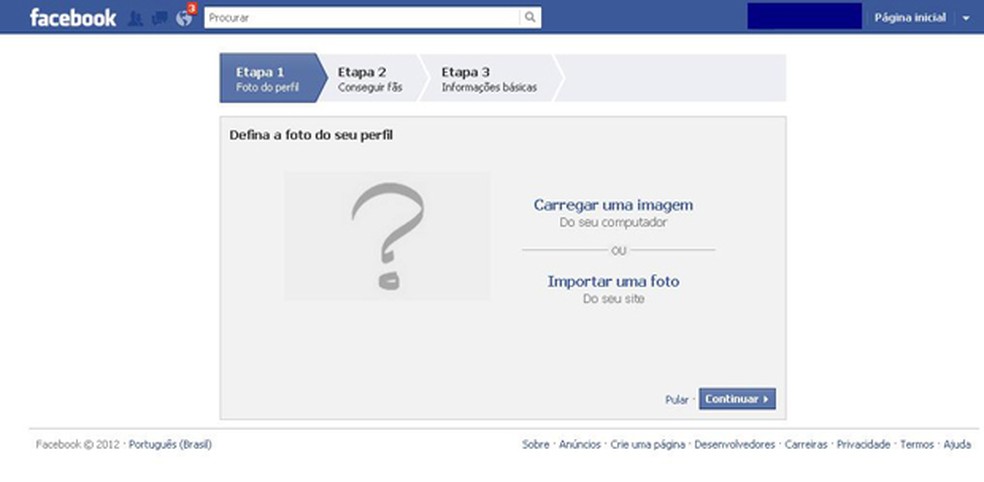Click Carregar uma imagem link
This screenshot has height=482, width=984.
613,205
